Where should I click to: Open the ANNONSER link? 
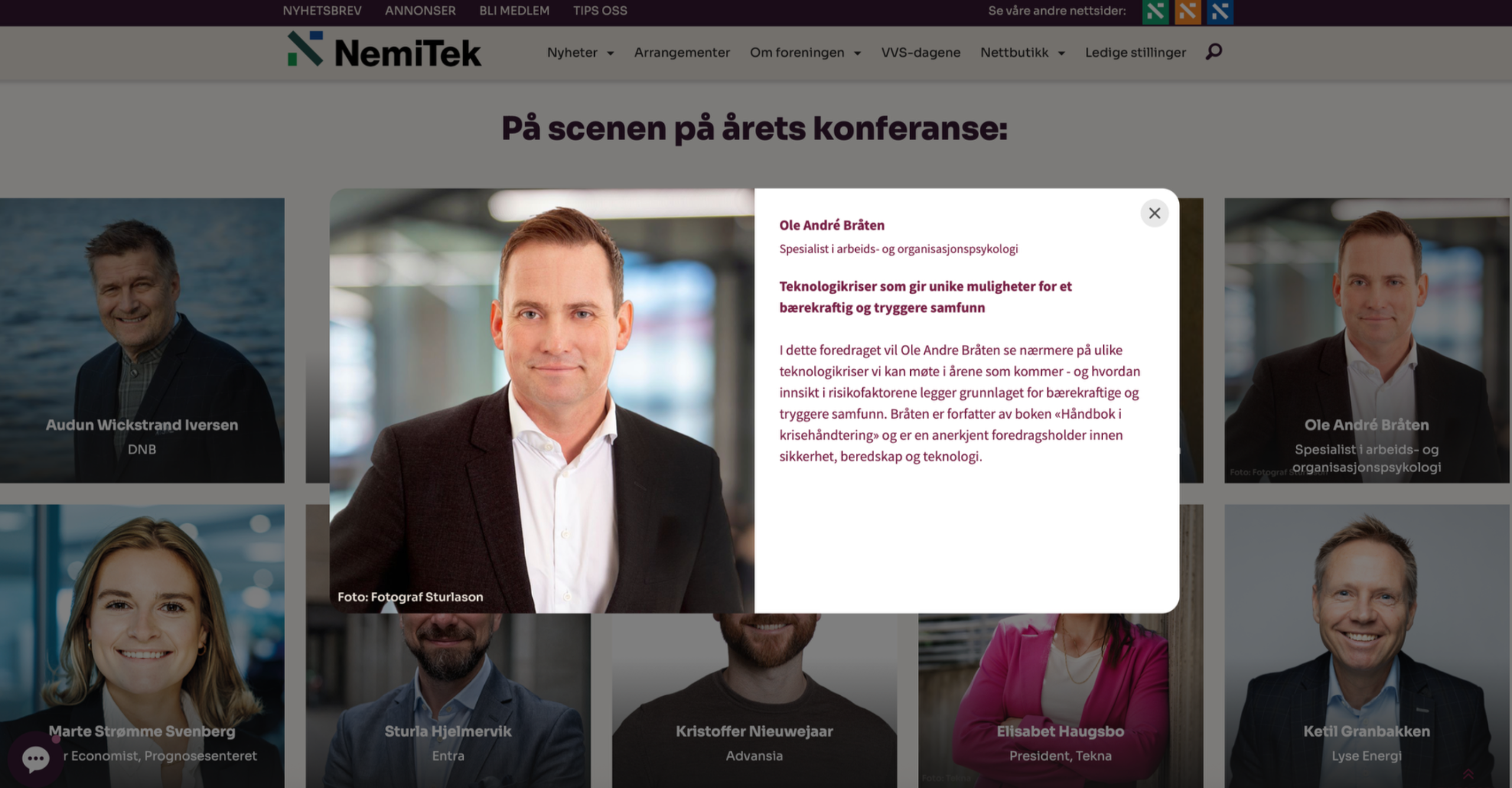[420, 11]
